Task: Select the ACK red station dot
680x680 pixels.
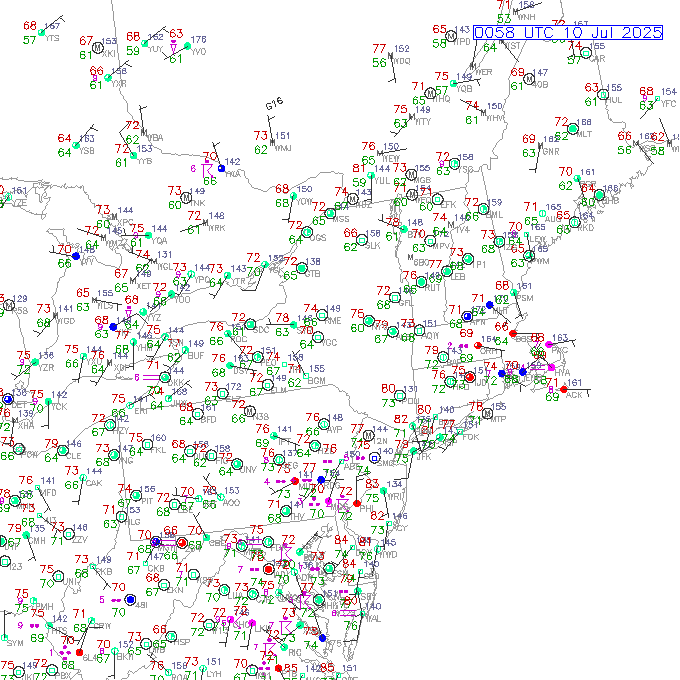Action: coord(564,389)
